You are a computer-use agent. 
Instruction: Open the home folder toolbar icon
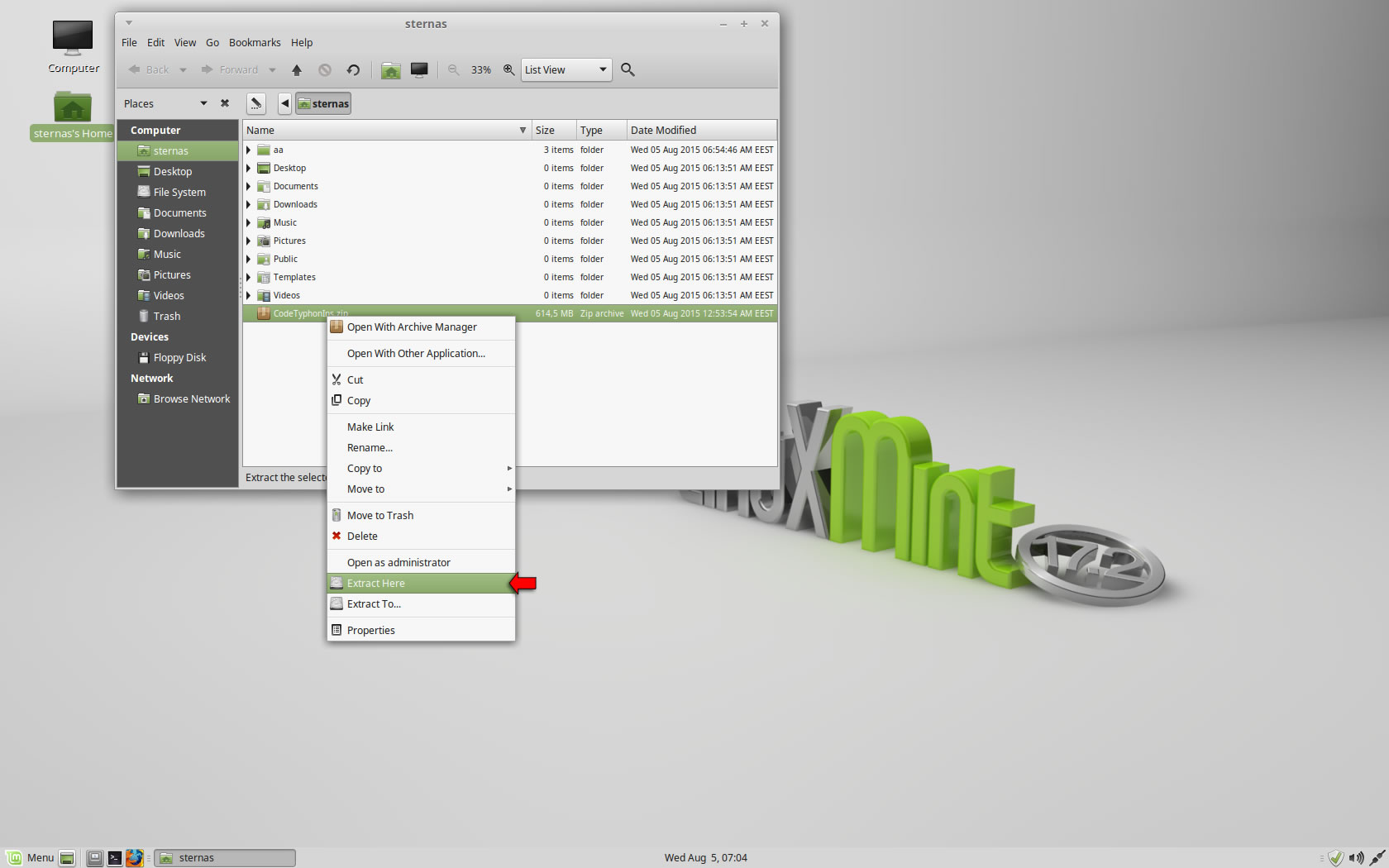click(x=391, y=70)
